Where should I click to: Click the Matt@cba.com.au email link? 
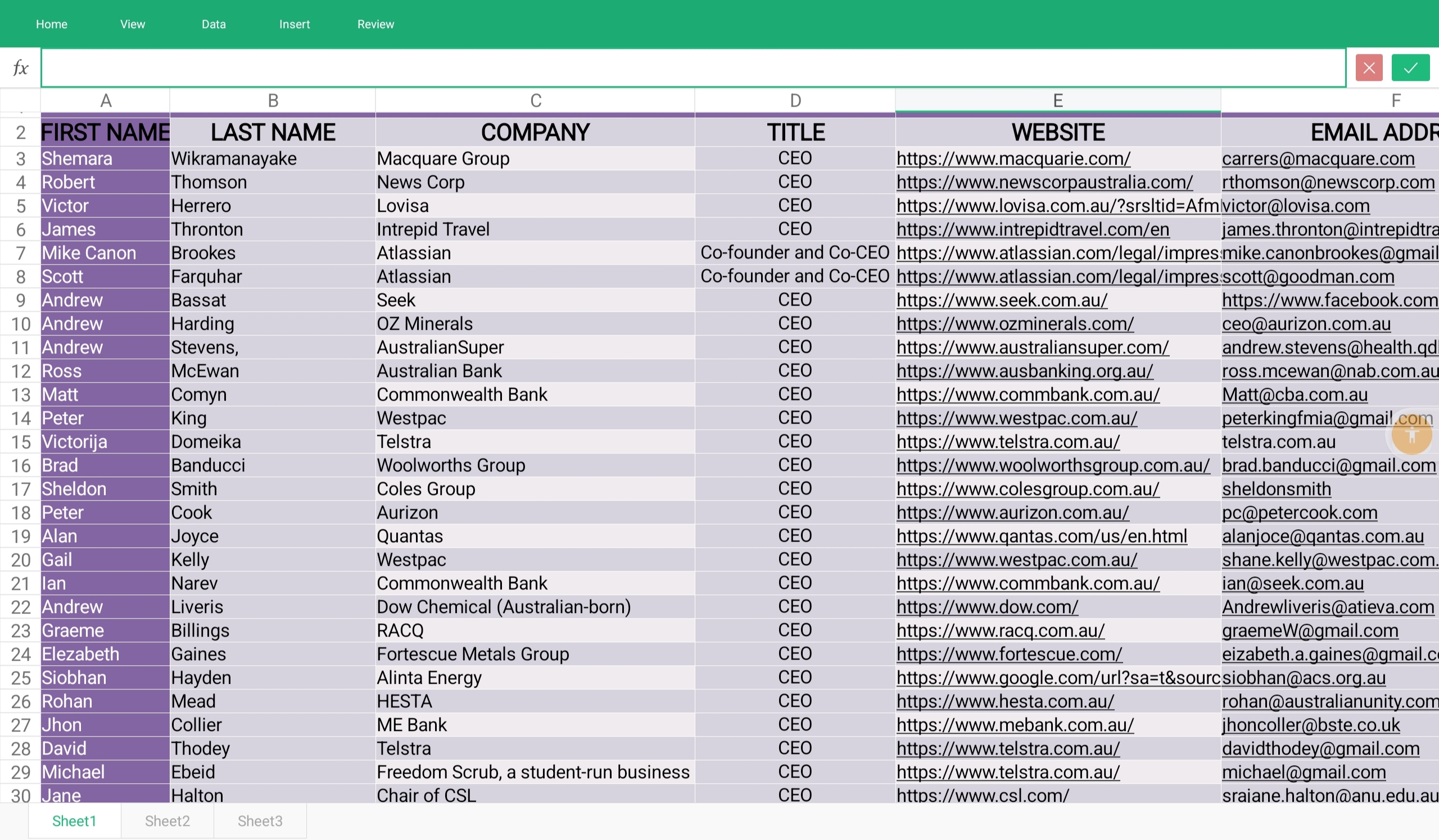(1295, 394)
